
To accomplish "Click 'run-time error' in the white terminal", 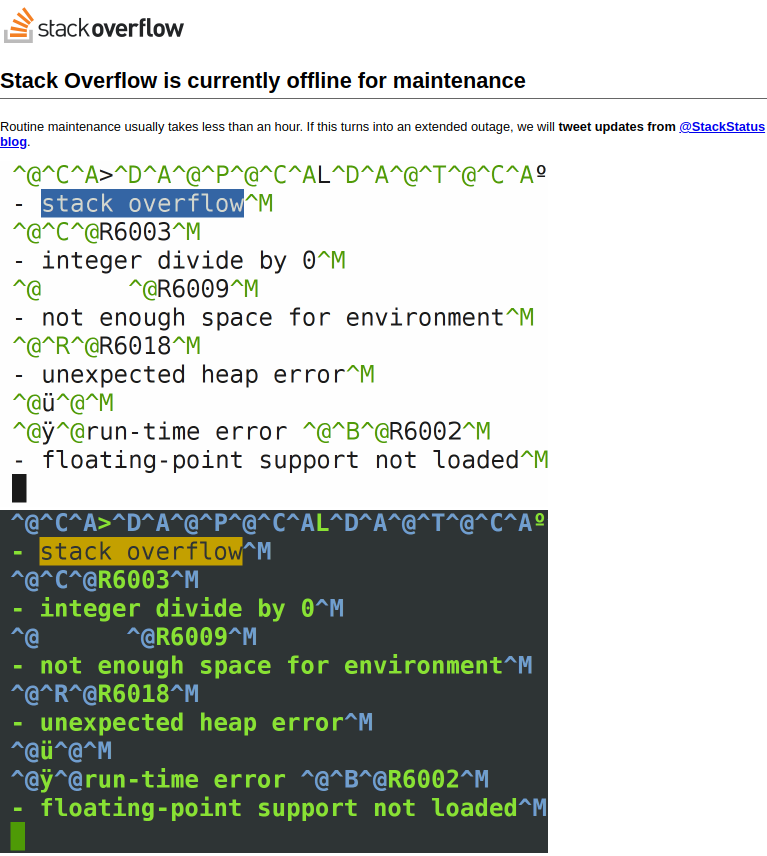I will coord(187,432).
